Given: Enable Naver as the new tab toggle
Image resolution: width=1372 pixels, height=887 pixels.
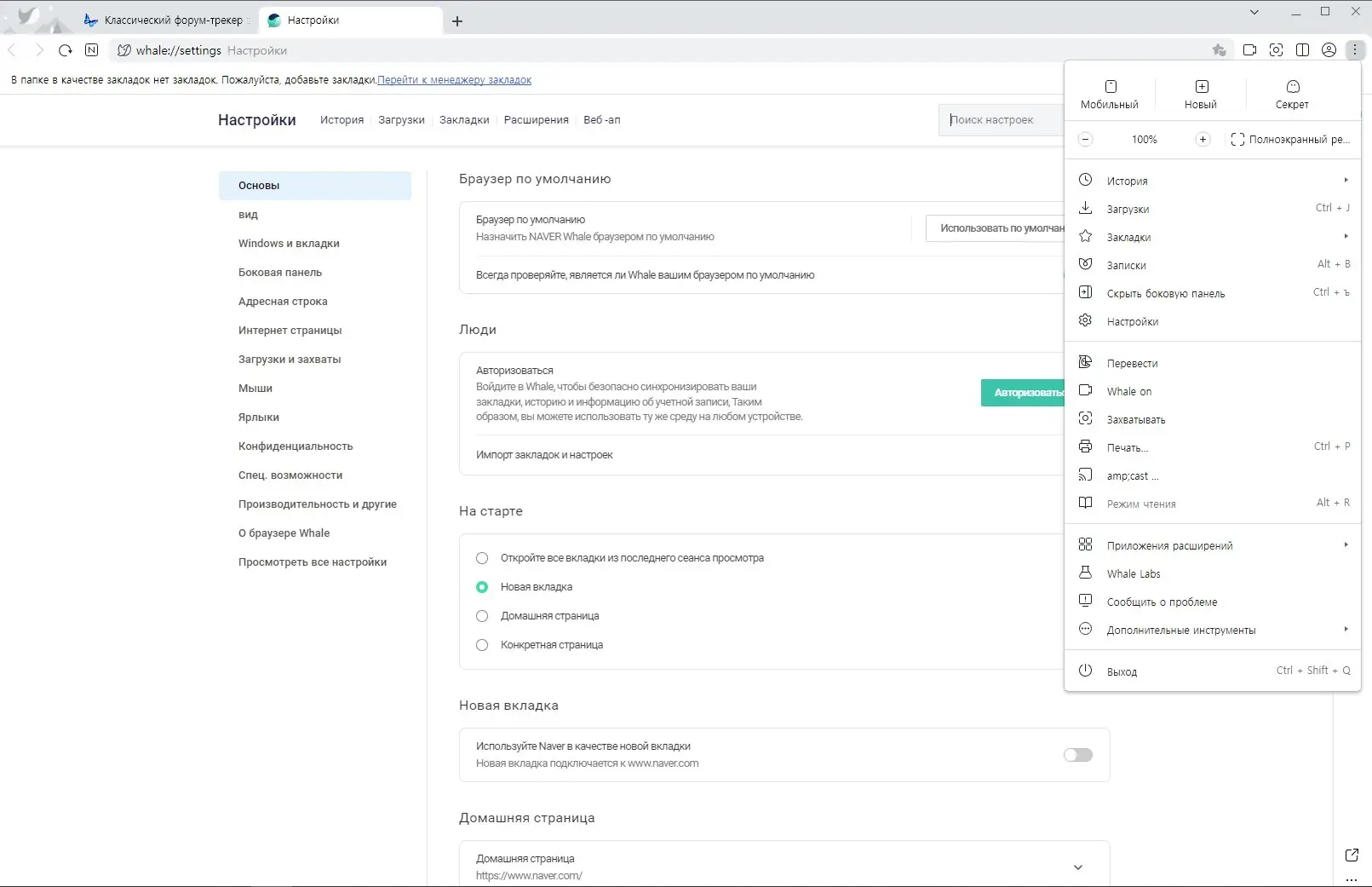Looking at the screenshot, I should coord(1077,755).
